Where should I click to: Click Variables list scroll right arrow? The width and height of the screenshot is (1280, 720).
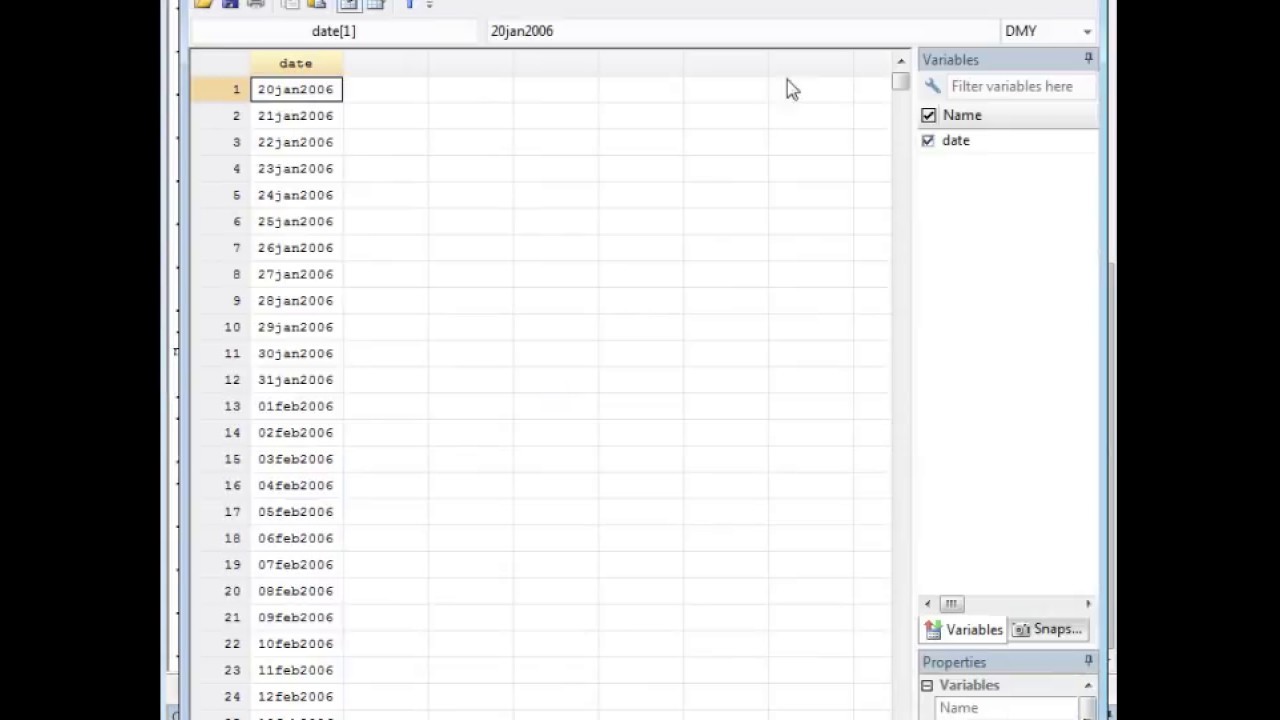coord(1088,603)
